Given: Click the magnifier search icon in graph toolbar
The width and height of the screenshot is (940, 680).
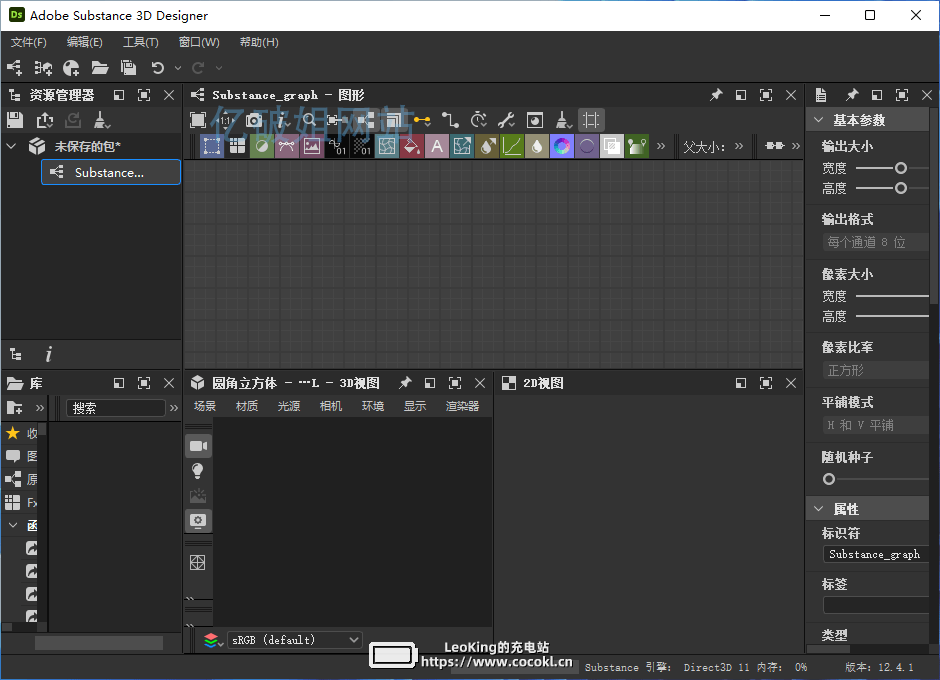Looking at the screenshot, I should tap(309, 120).
